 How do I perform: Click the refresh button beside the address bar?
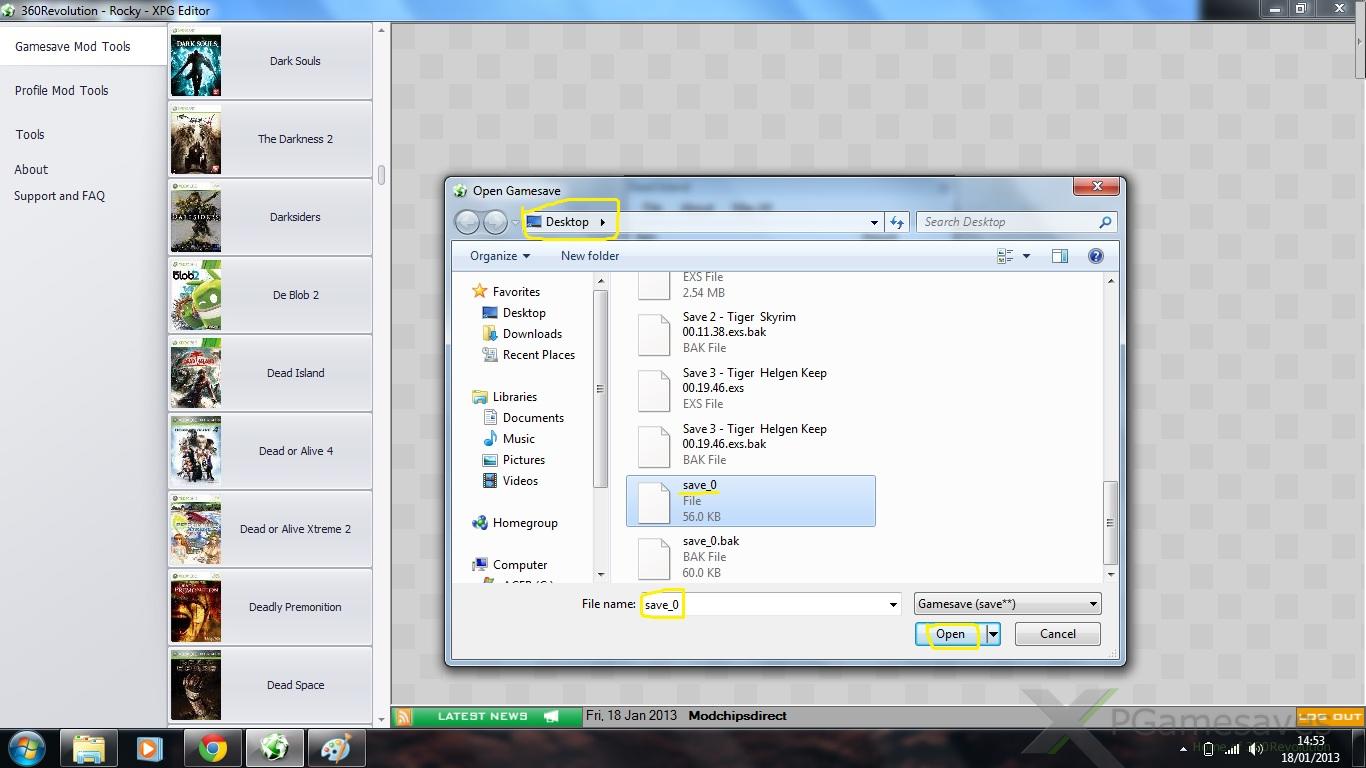897,222
